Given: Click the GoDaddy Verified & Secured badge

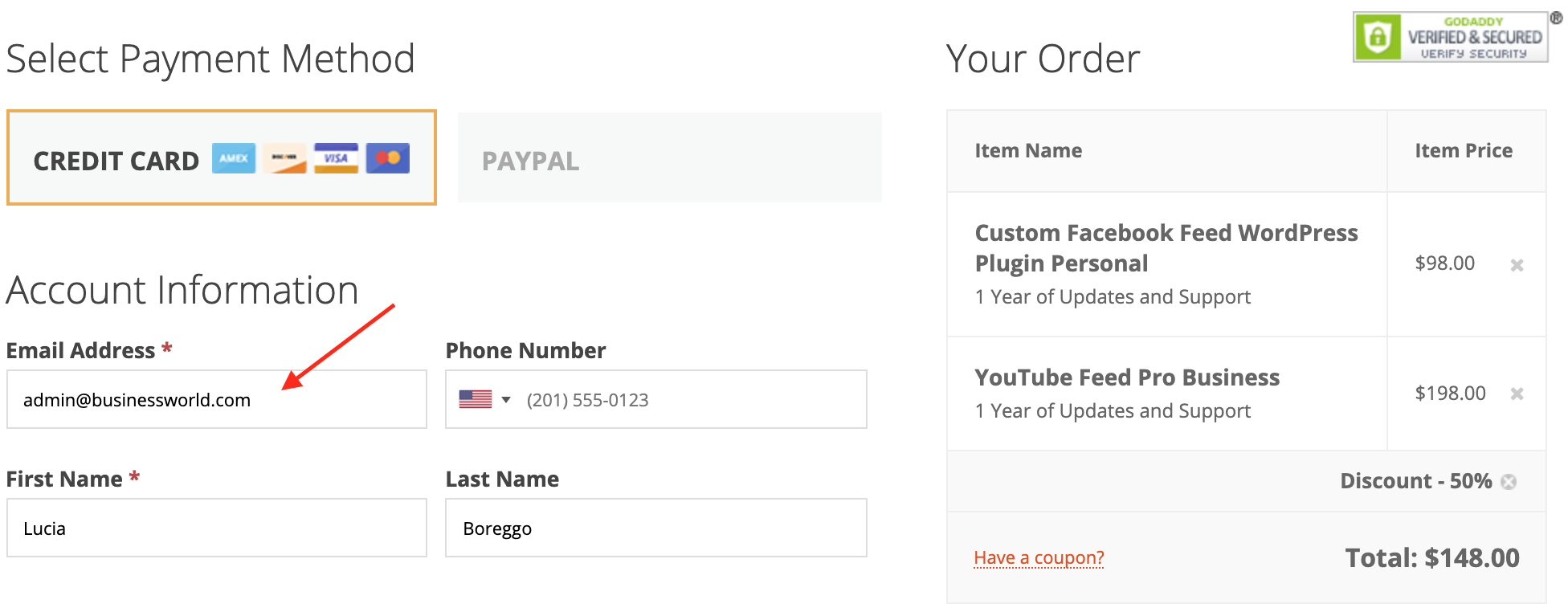Looking at the screenshot, I should (x=1450, y=37).
